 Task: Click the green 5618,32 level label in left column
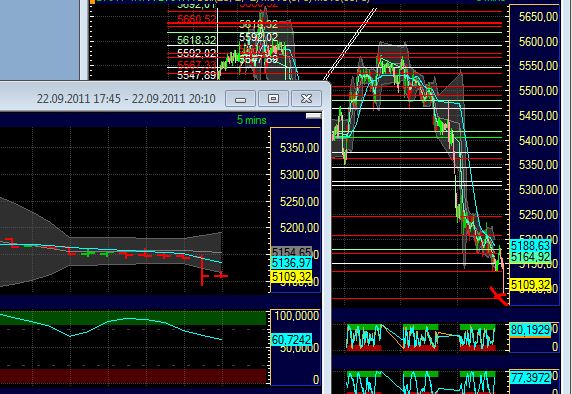197,40
